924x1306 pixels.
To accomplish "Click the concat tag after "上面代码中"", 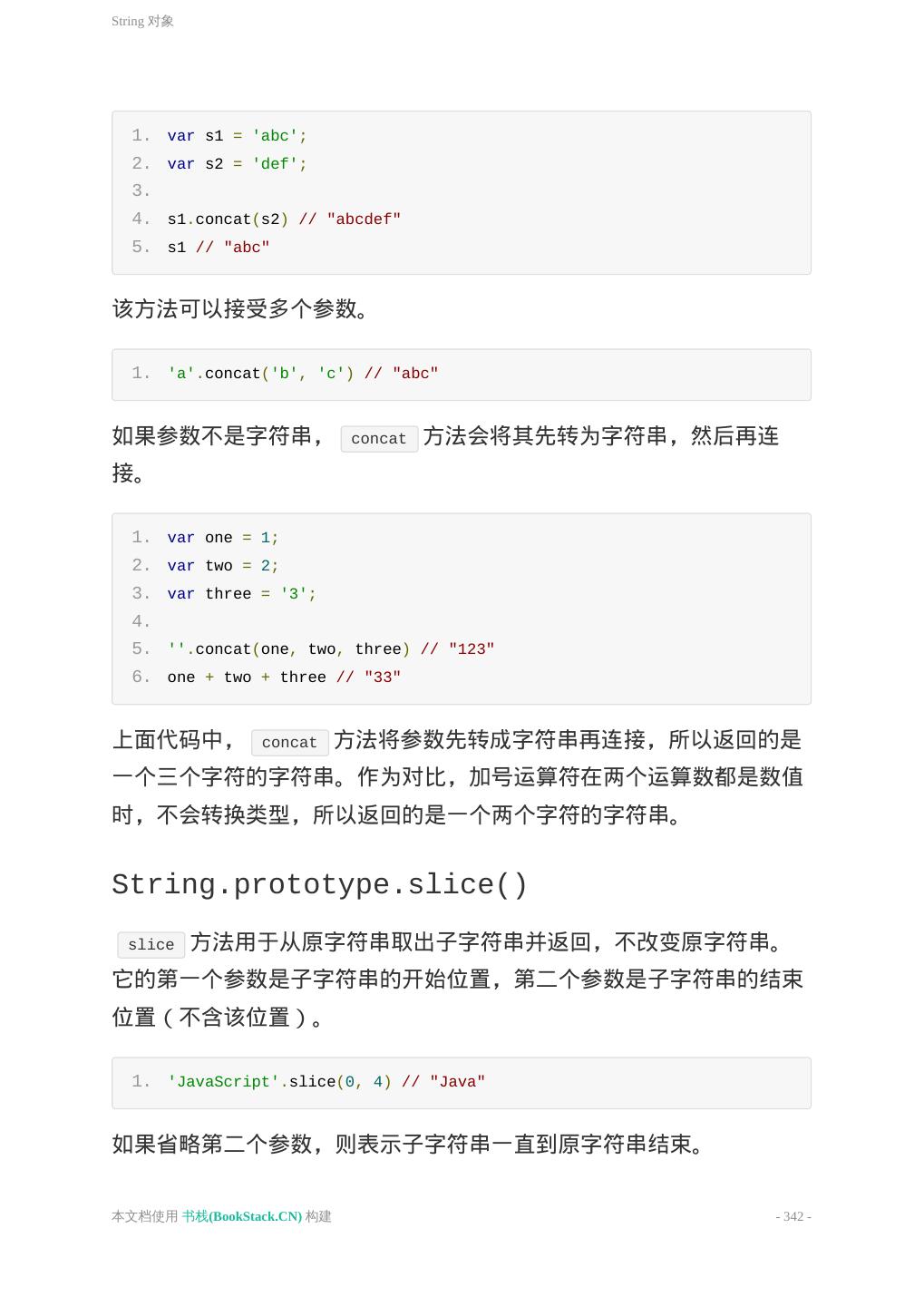I will coord(289,742).
